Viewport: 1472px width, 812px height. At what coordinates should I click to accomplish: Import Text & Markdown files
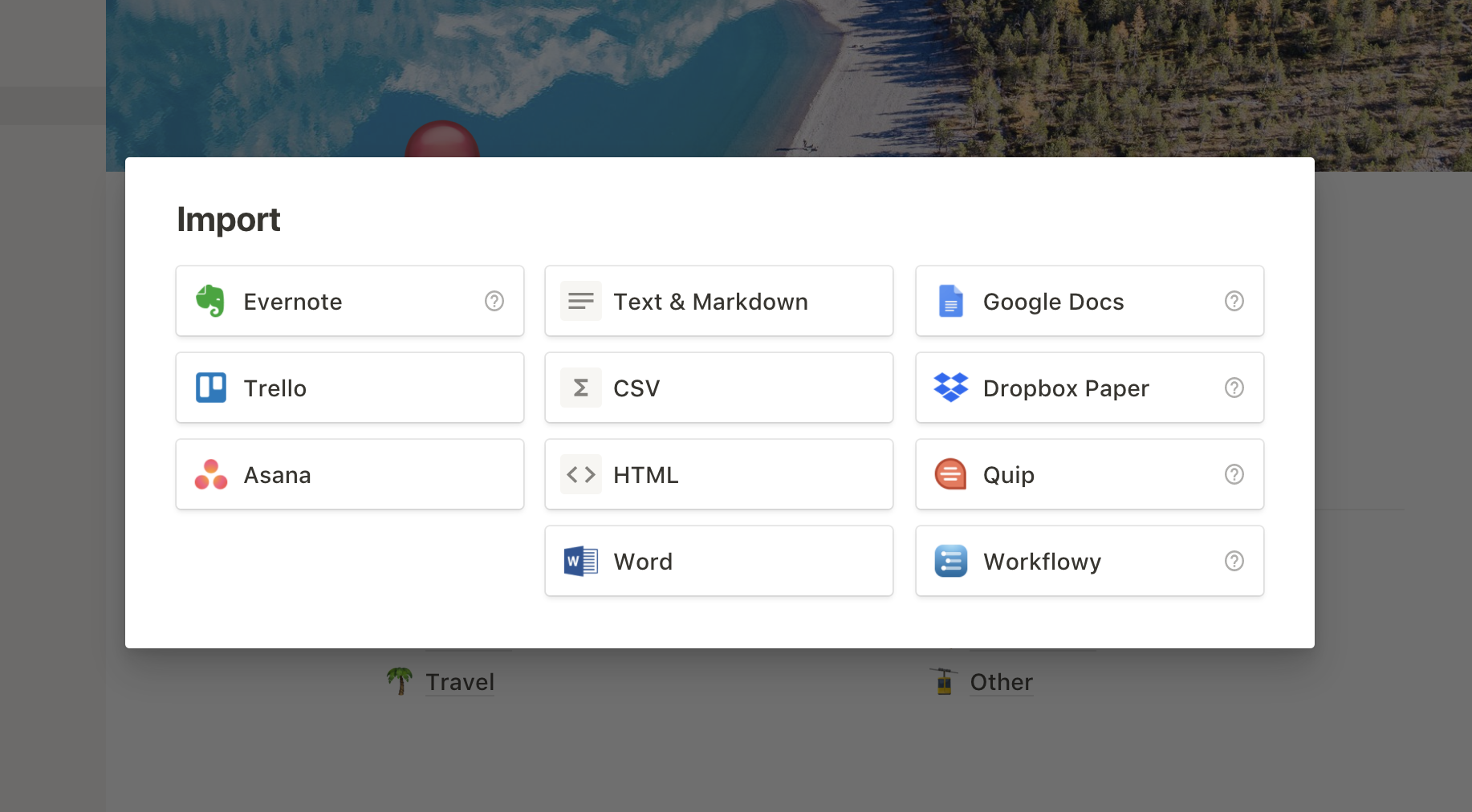coord(719,301)
